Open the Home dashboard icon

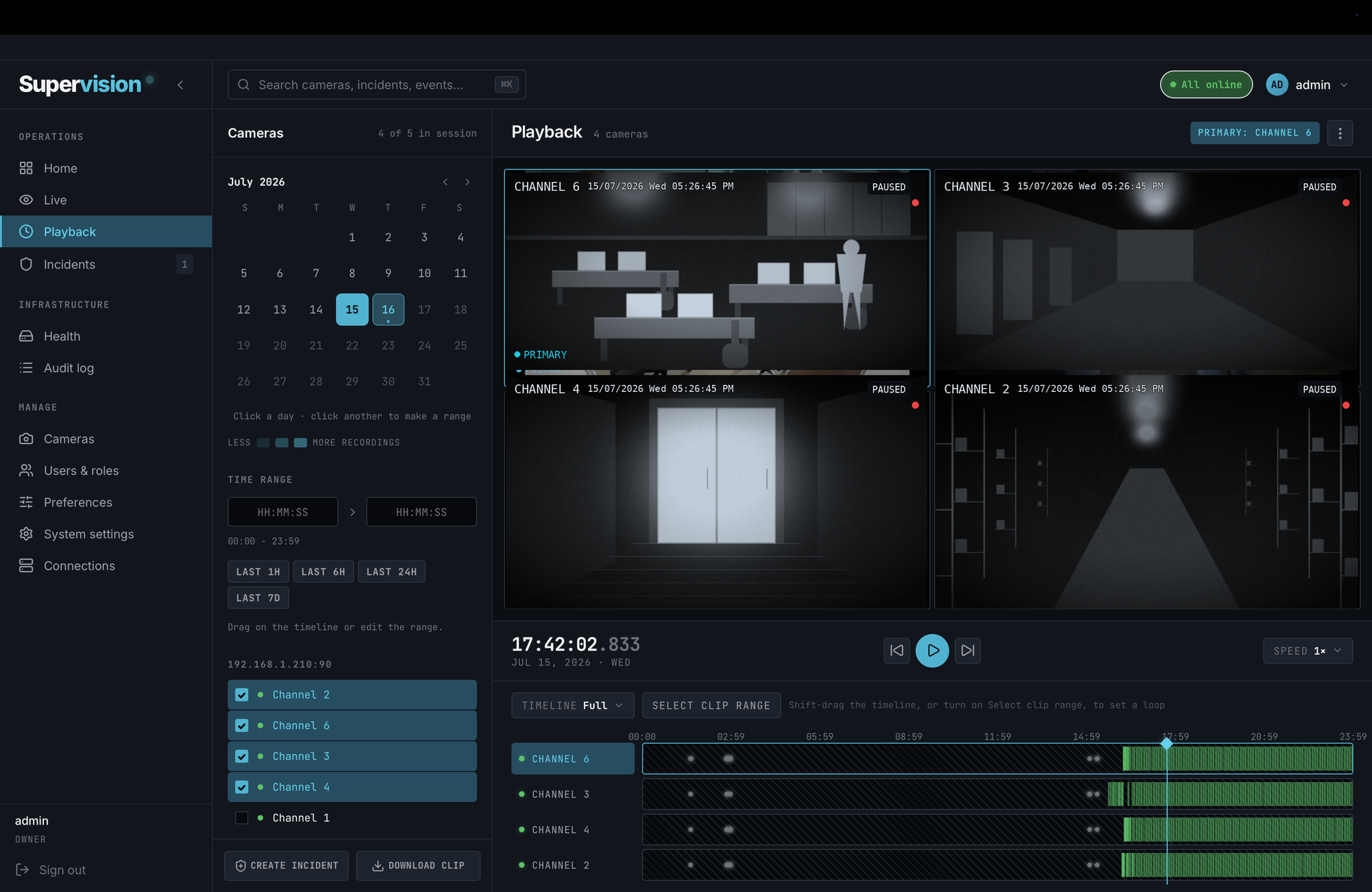[x=26, y=168]
